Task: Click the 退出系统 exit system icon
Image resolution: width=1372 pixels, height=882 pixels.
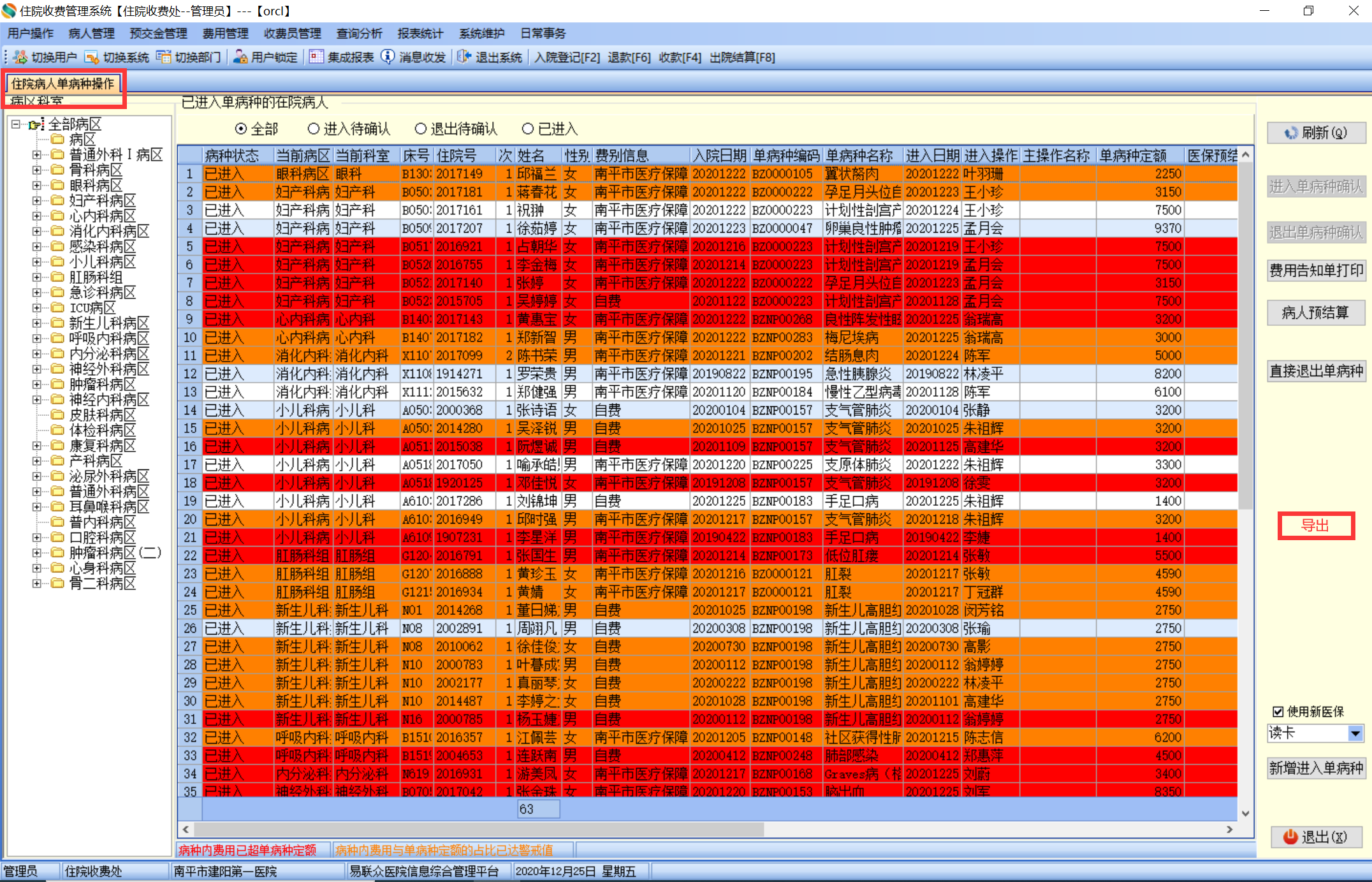Action: click(x=464, y=57)
